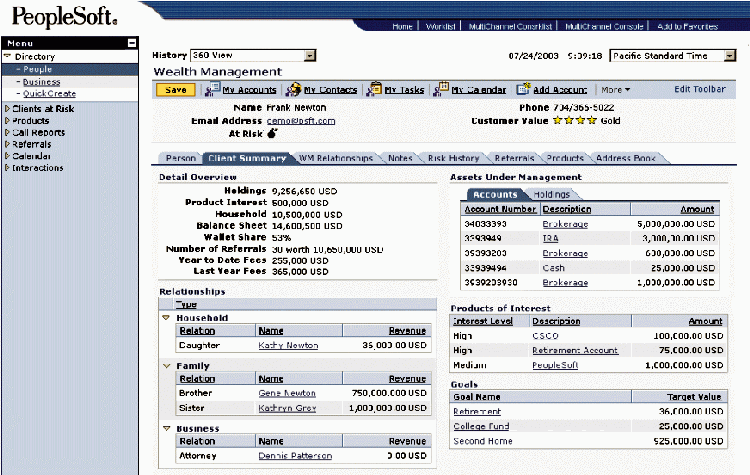Open Brokerage link for account 34033393
Image resolution: width=750 pixels, height=475 pixels.
[x=565, y=224]
